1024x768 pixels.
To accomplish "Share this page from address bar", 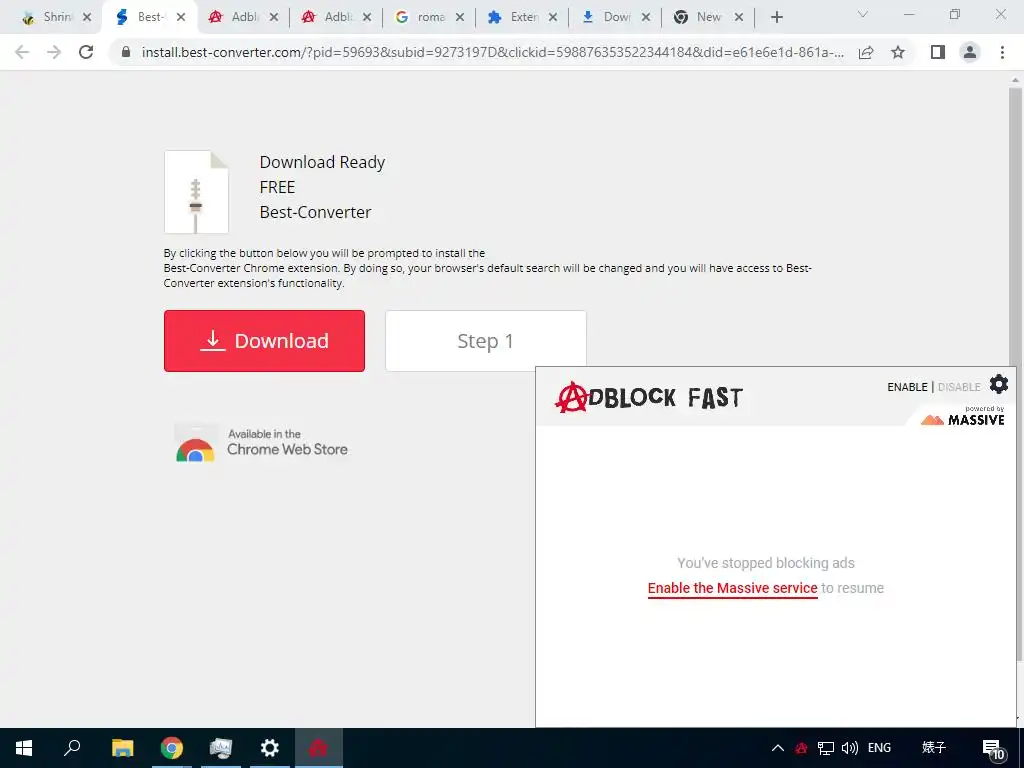I will coord(866,52).
